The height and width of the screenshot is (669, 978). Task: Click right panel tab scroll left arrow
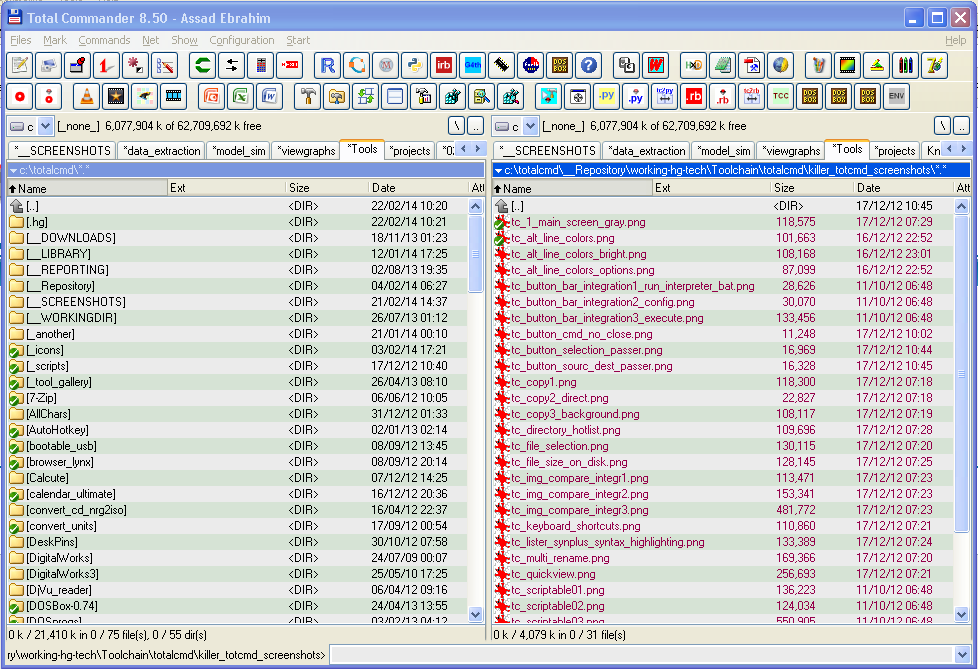(x=948, y=149)
